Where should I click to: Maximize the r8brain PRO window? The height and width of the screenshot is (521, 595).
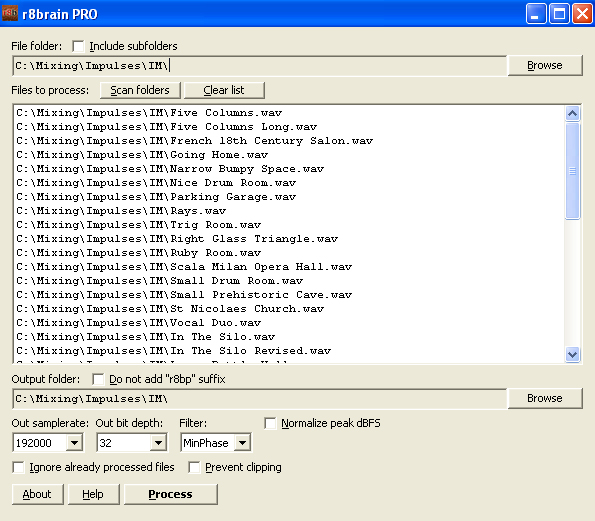pyautogui.click(x=559, y=14)
